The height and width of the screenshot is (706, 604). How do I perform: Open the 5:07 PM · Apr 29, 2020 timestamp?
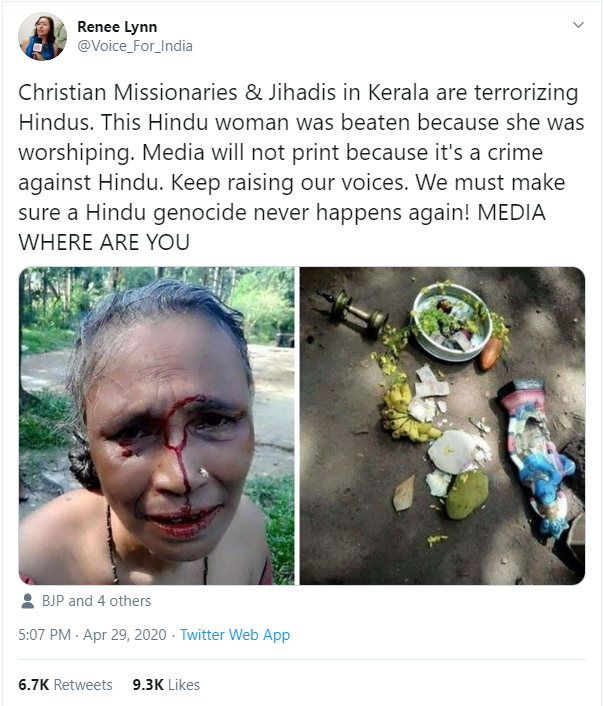[x=92, y=635]
